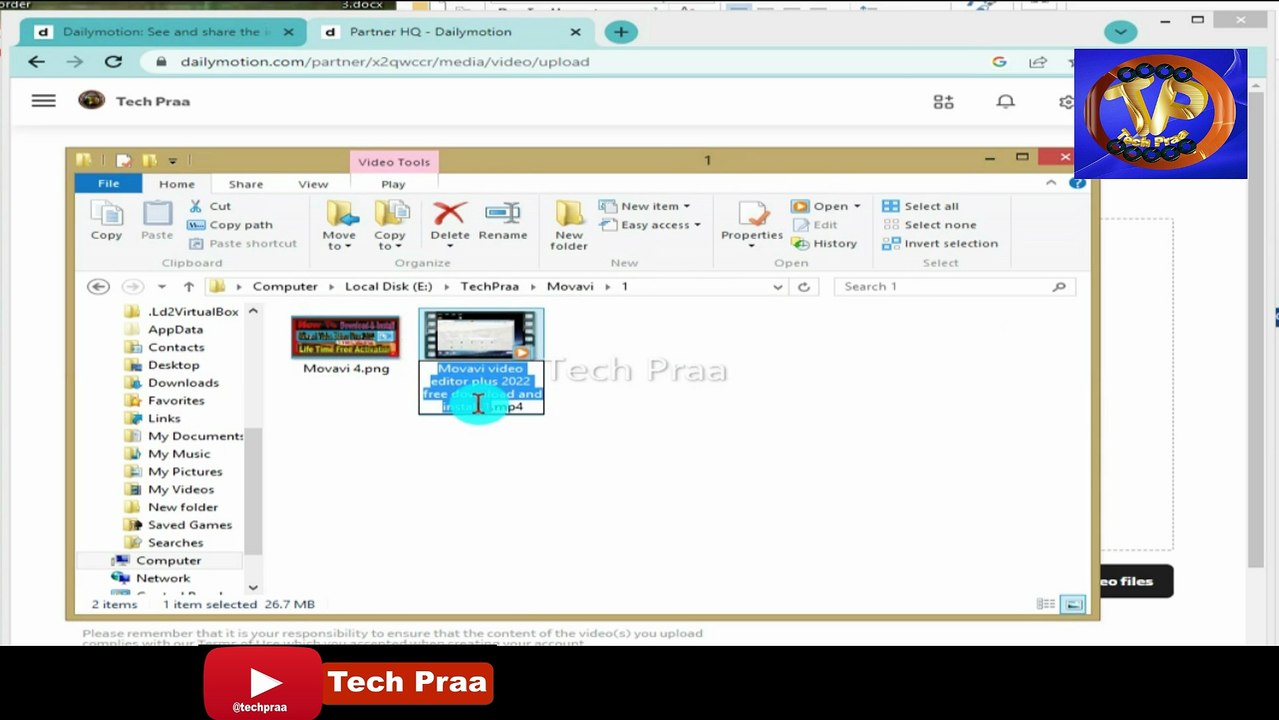Click the Paste icon in ribbon

point(157,221)
